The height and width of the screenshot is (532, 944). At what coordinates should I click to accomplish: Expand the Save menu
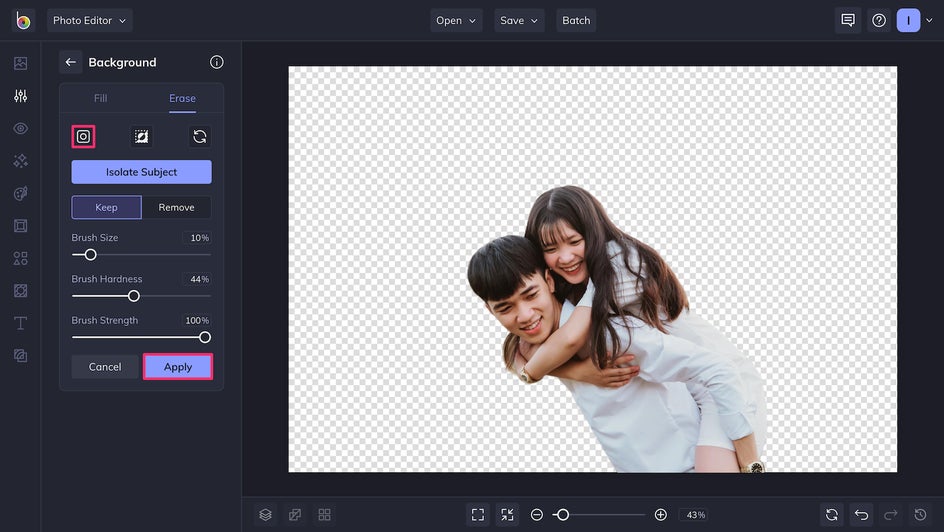tap(519, 20)
